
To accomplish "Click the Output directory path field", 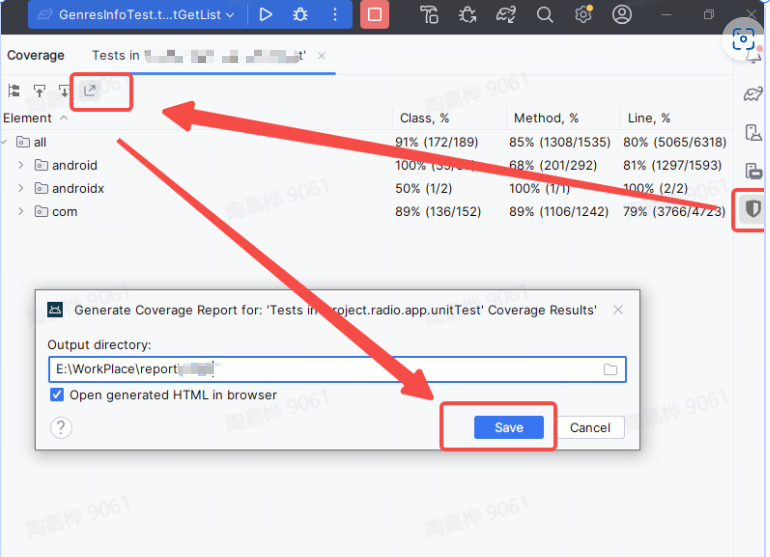I will (320, 370).
